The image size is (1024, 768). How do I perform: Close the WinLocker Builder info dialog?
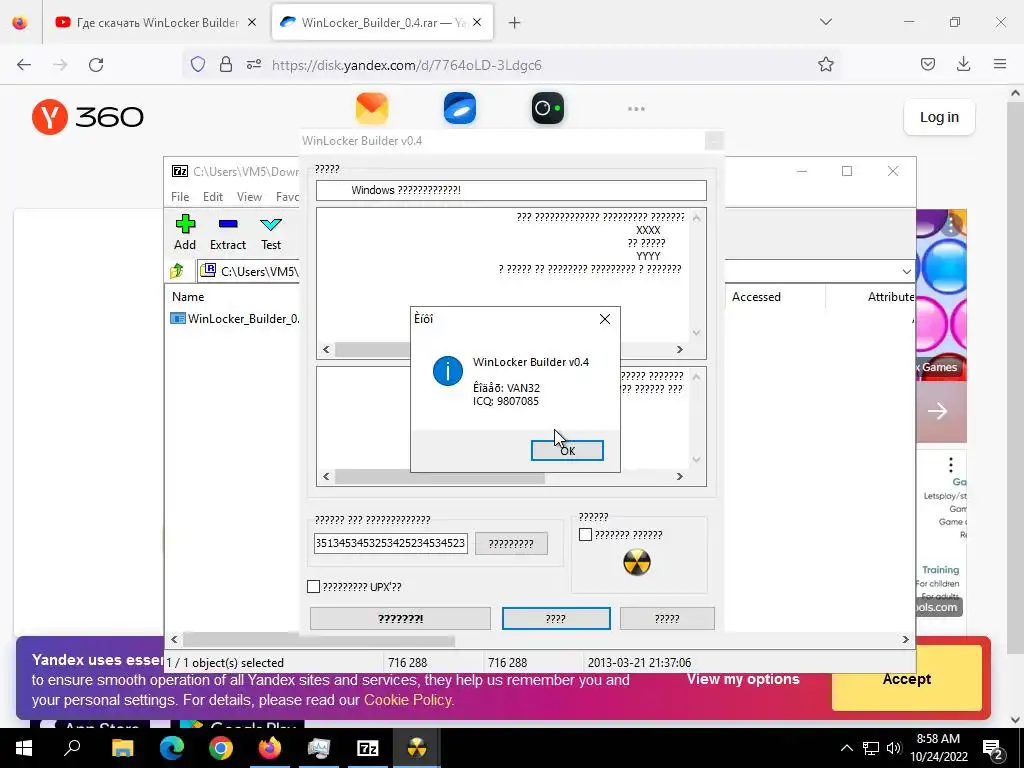coord(605,319)
